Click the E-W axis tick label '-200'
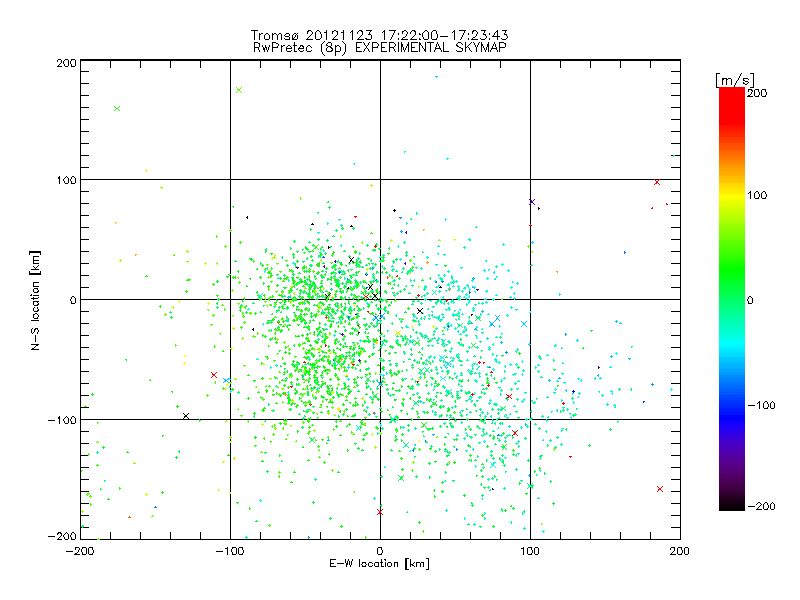Screen dimensions: 800x600 (x=80, y=551)
